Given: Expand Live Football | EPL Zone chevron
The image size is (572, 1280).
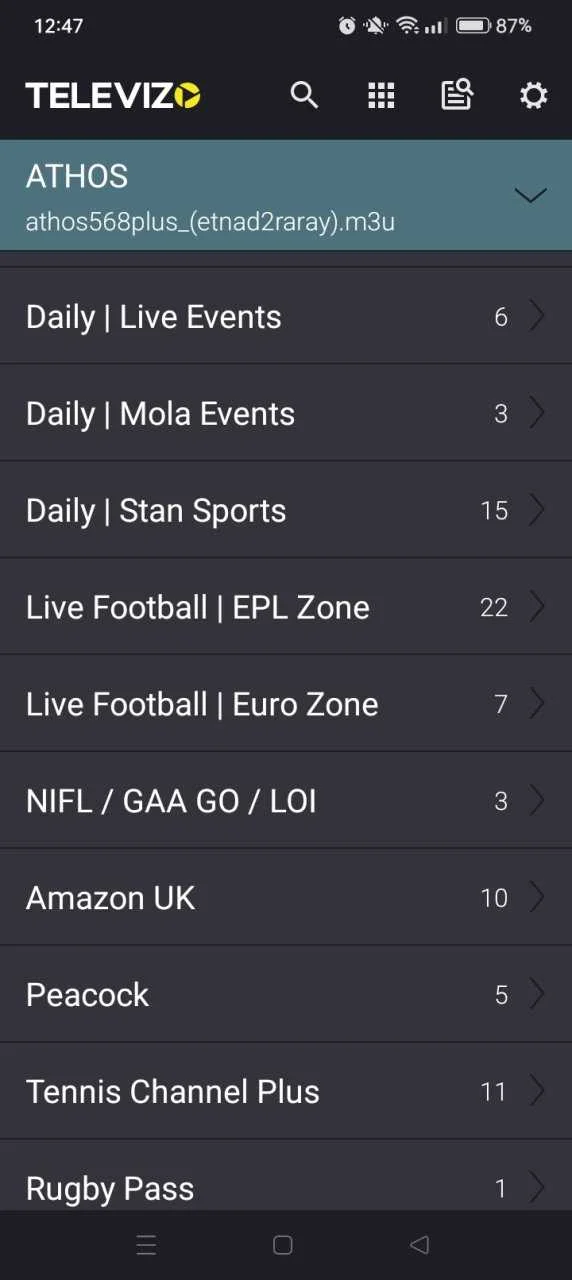Looking at the screenshot, I should click(x=537, y=607).
